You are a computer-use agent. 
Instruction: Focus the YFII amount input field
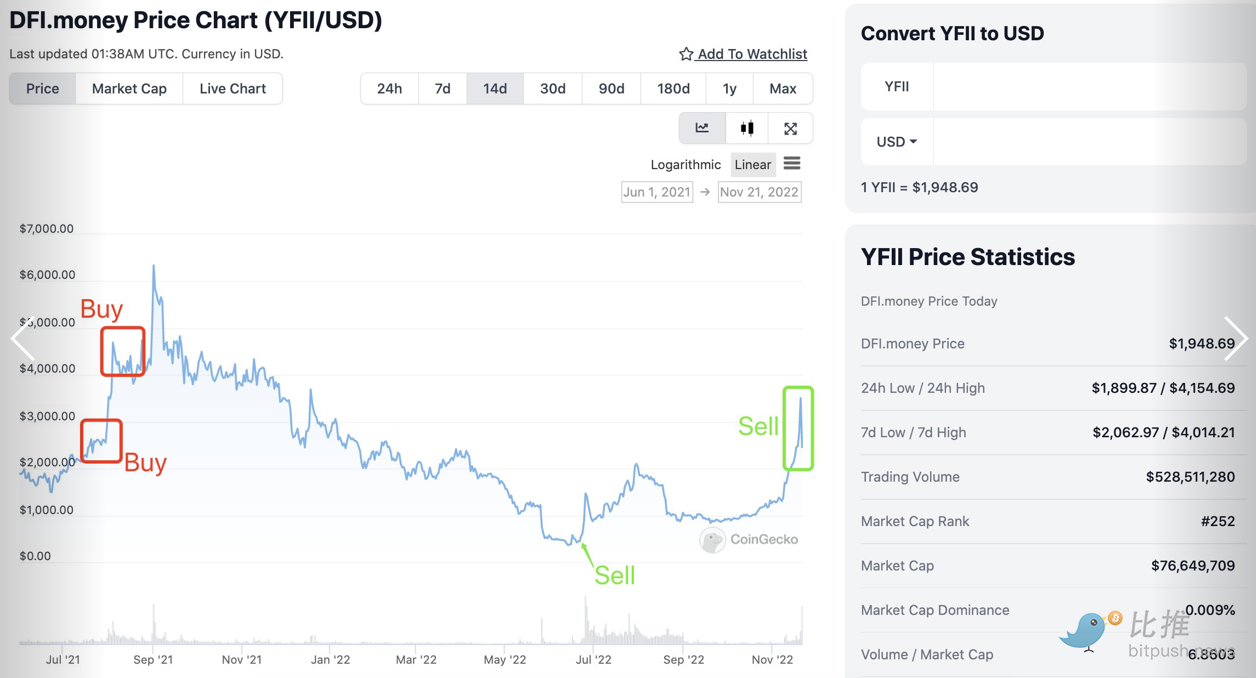[1089, 87]
